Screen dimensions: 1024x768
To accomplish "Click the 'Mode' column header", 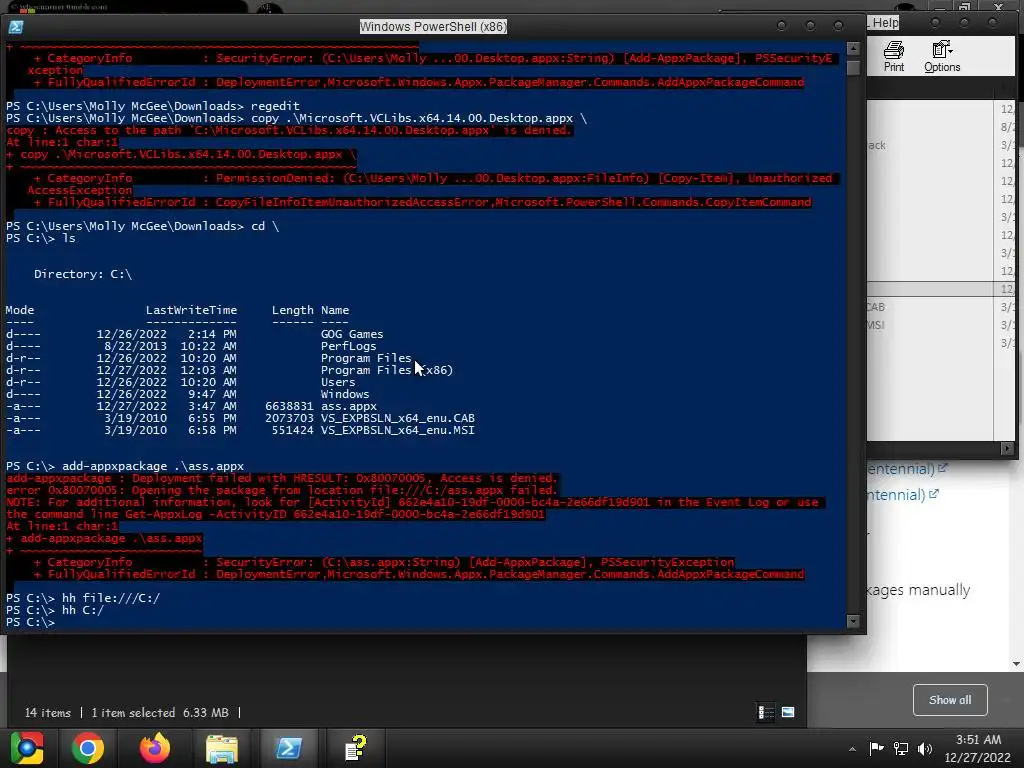I will pyautogui.click(x=20, y=310).
